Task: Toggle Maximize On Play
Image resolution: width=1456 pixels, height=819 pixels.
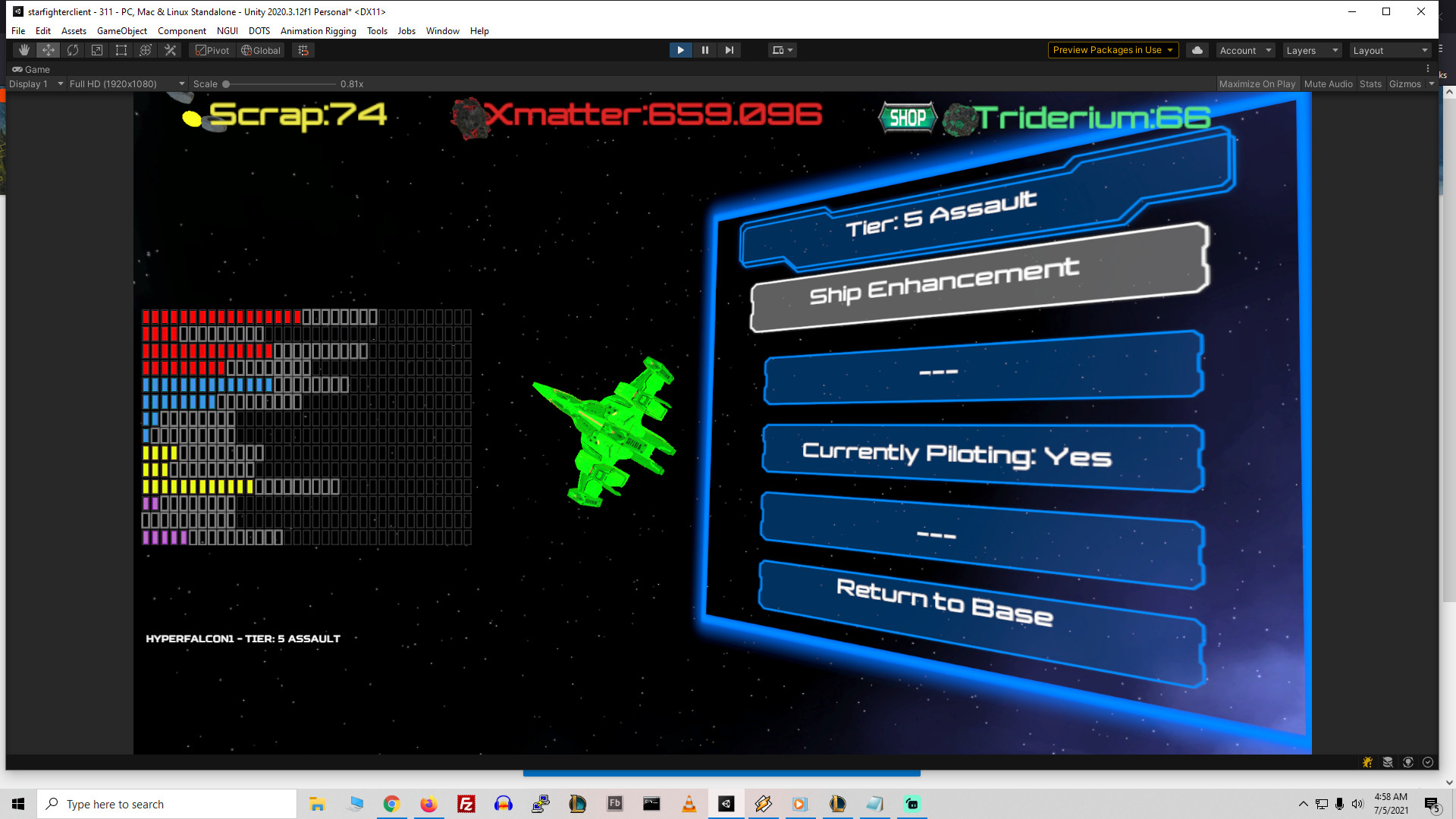Action: (x=1257, y=84)
